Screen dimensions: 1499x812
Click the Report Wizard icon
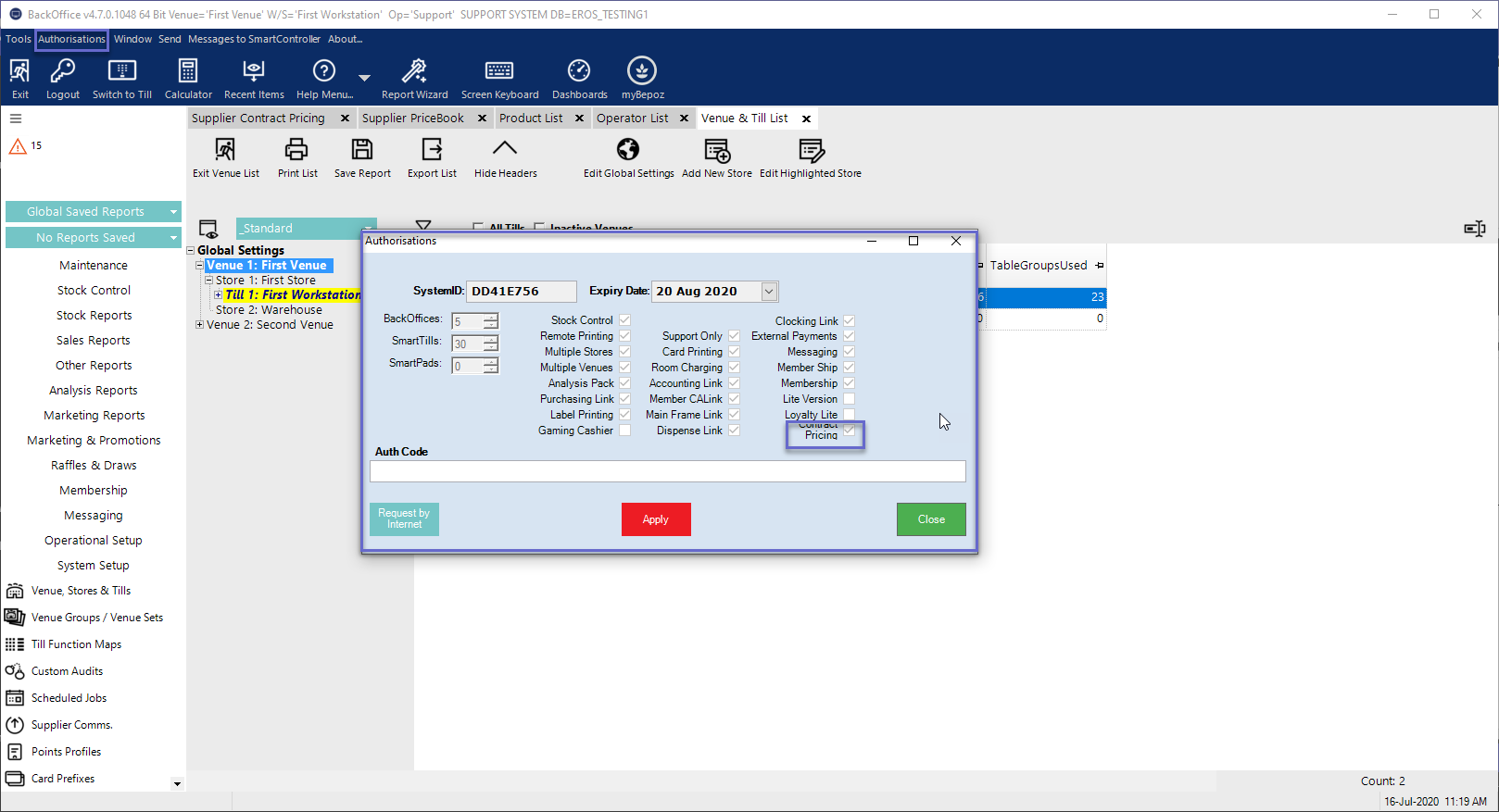(414, 72)
